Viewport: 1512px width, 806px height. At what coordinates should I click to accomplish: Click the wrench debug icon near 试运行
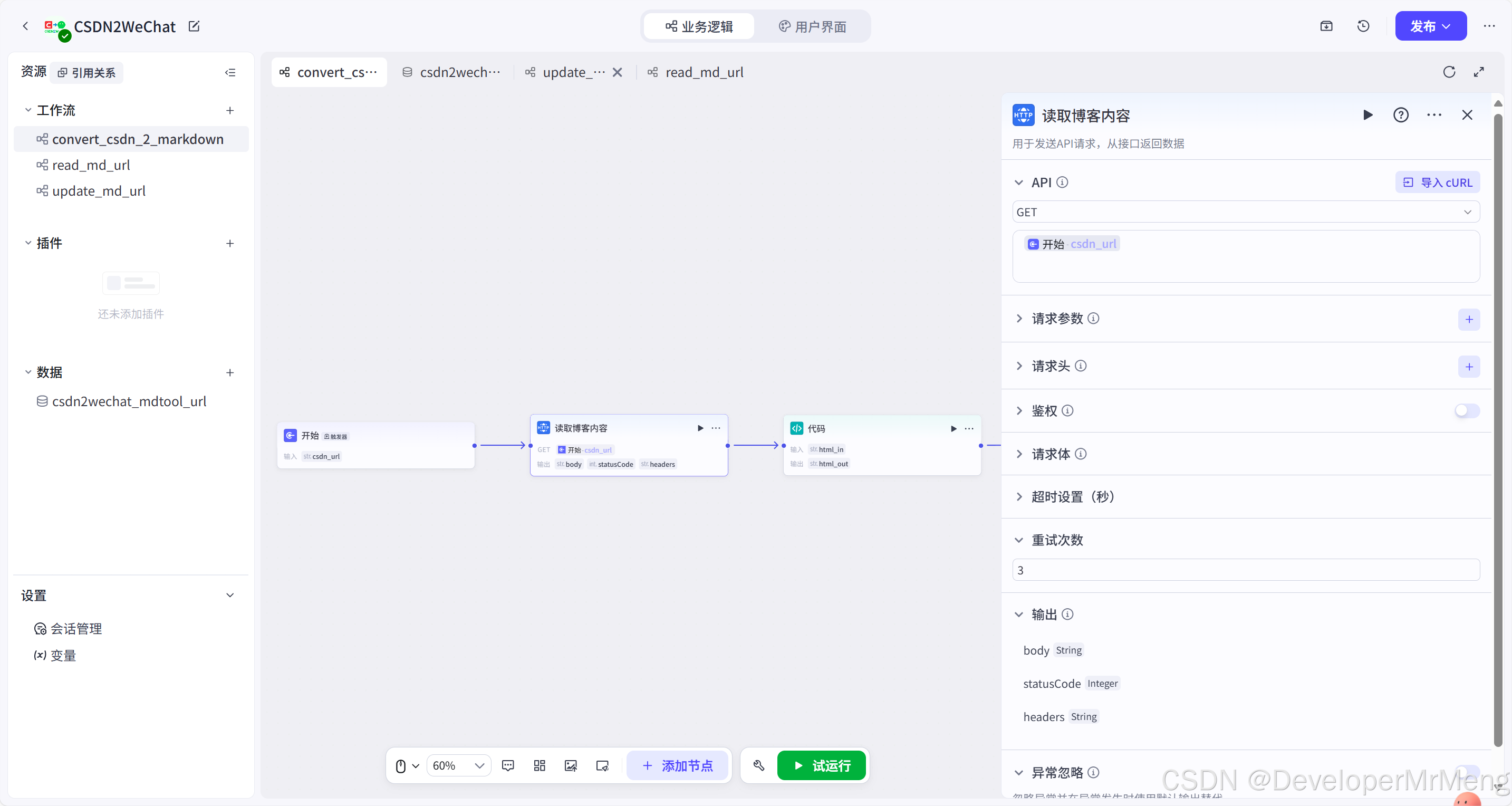click(758, 765)
